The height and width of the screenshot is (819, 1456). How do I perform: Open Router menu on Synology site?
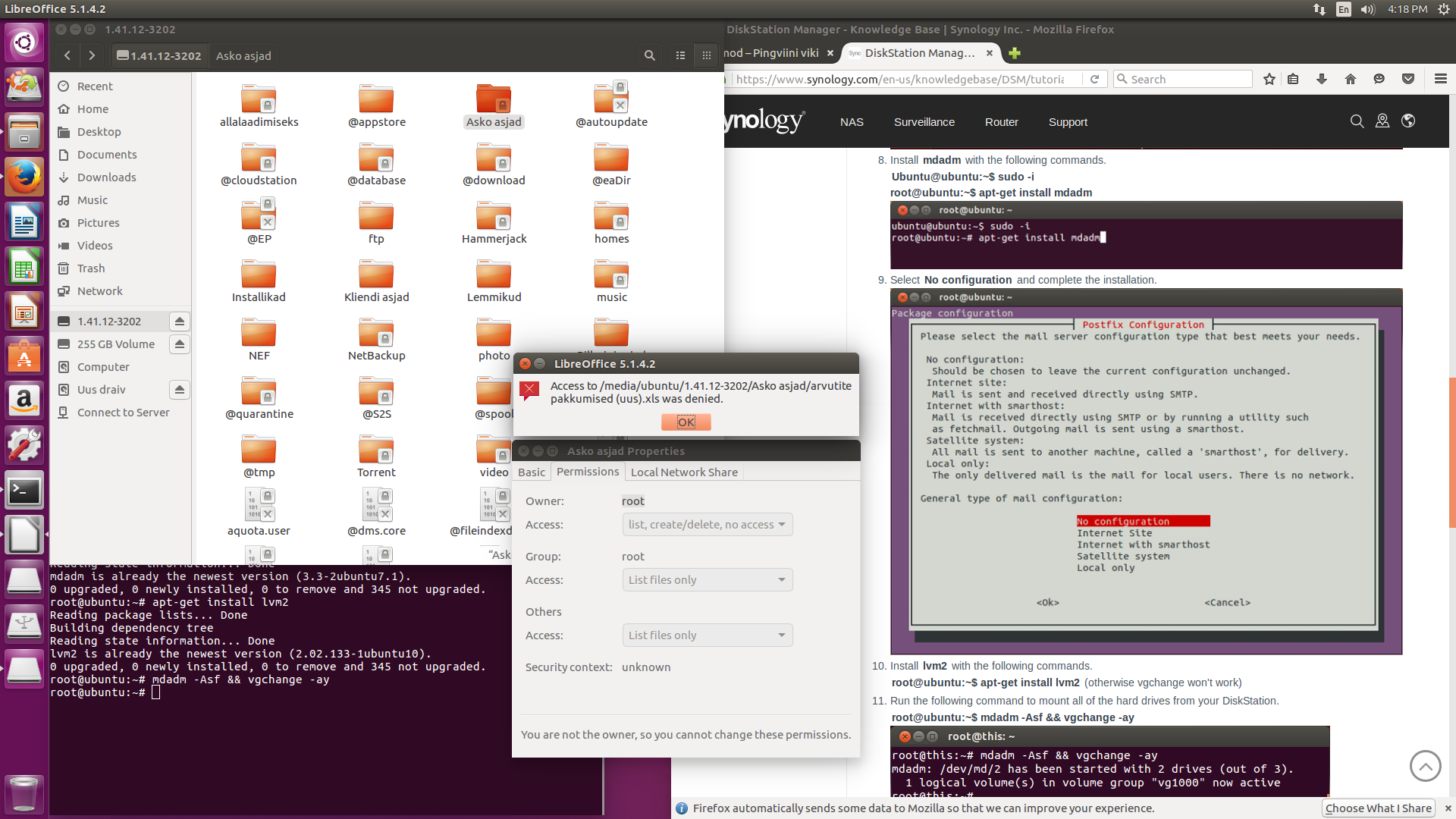(x=1002, y=122)
